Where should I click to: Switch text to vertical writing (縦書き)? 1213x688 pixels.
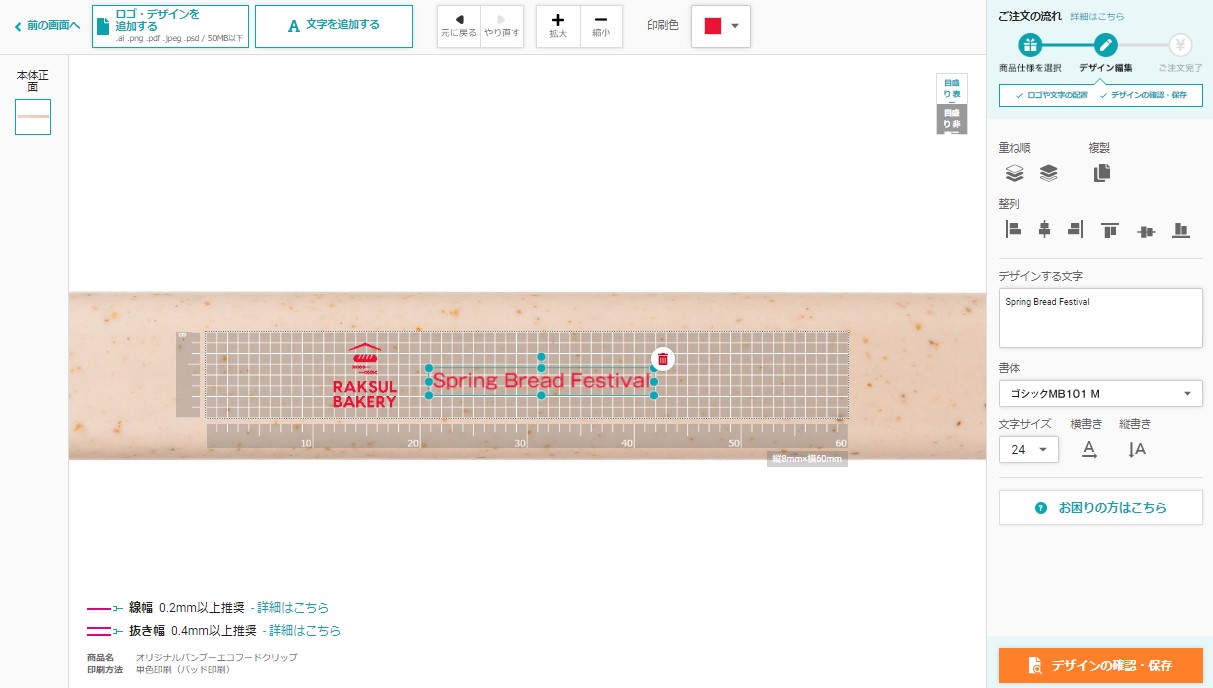click(1136, 449)
